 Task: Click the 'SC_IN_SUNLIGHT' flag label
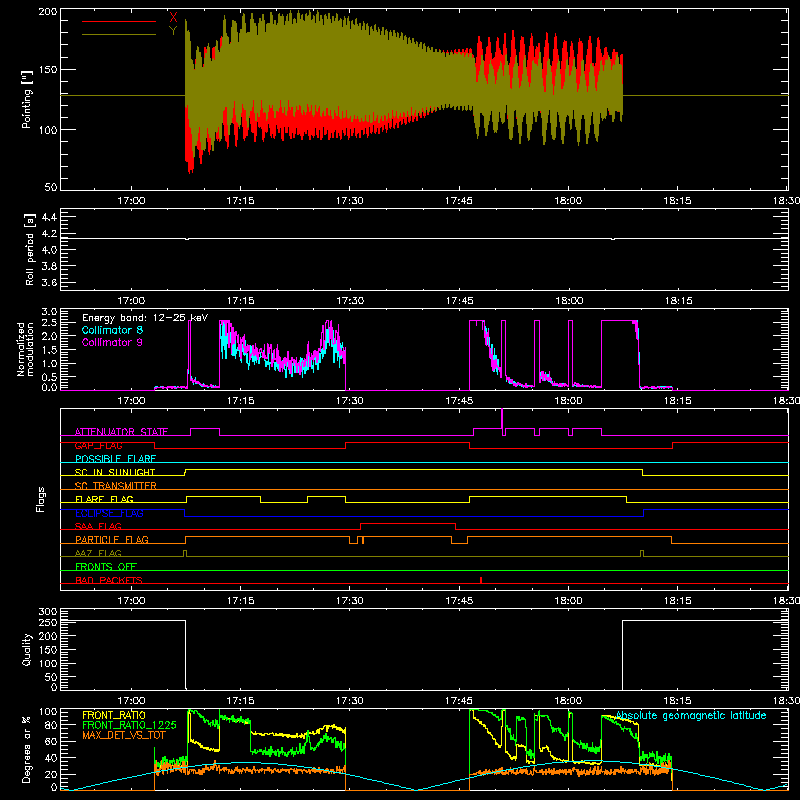[x=115, y=472]
